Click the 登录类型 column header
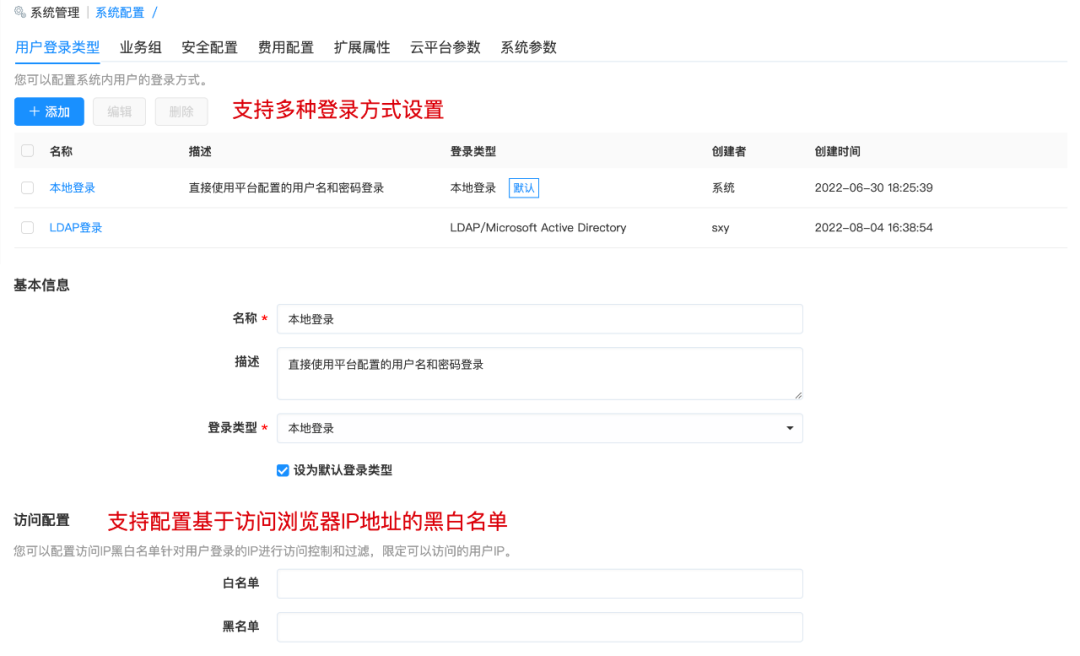 (472, 151)
